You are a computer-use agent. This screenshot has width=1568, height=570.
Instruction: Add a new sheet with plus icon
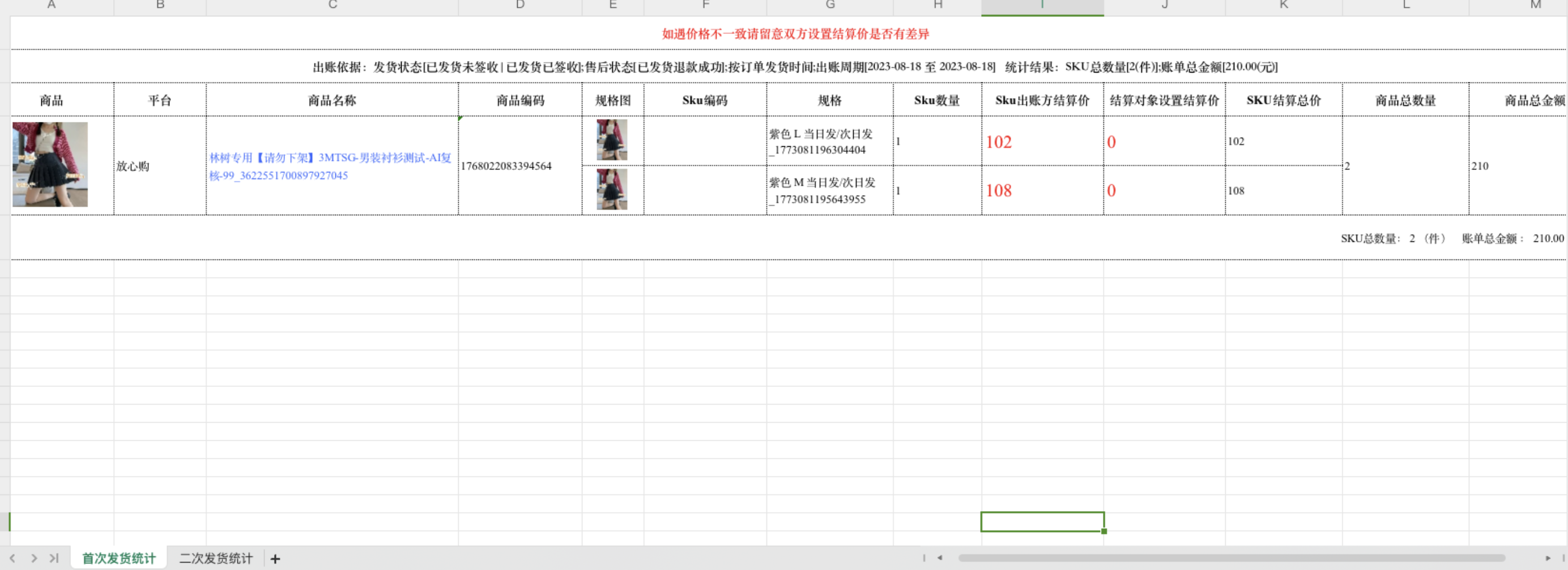[275, 559]
